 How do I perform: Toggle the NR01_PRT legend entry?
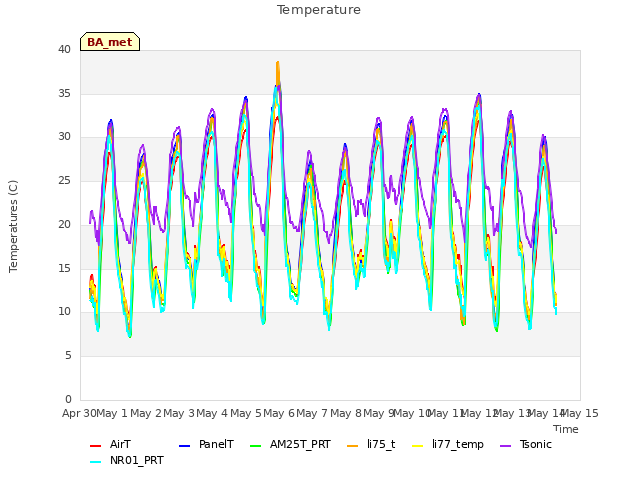[127, 461]
